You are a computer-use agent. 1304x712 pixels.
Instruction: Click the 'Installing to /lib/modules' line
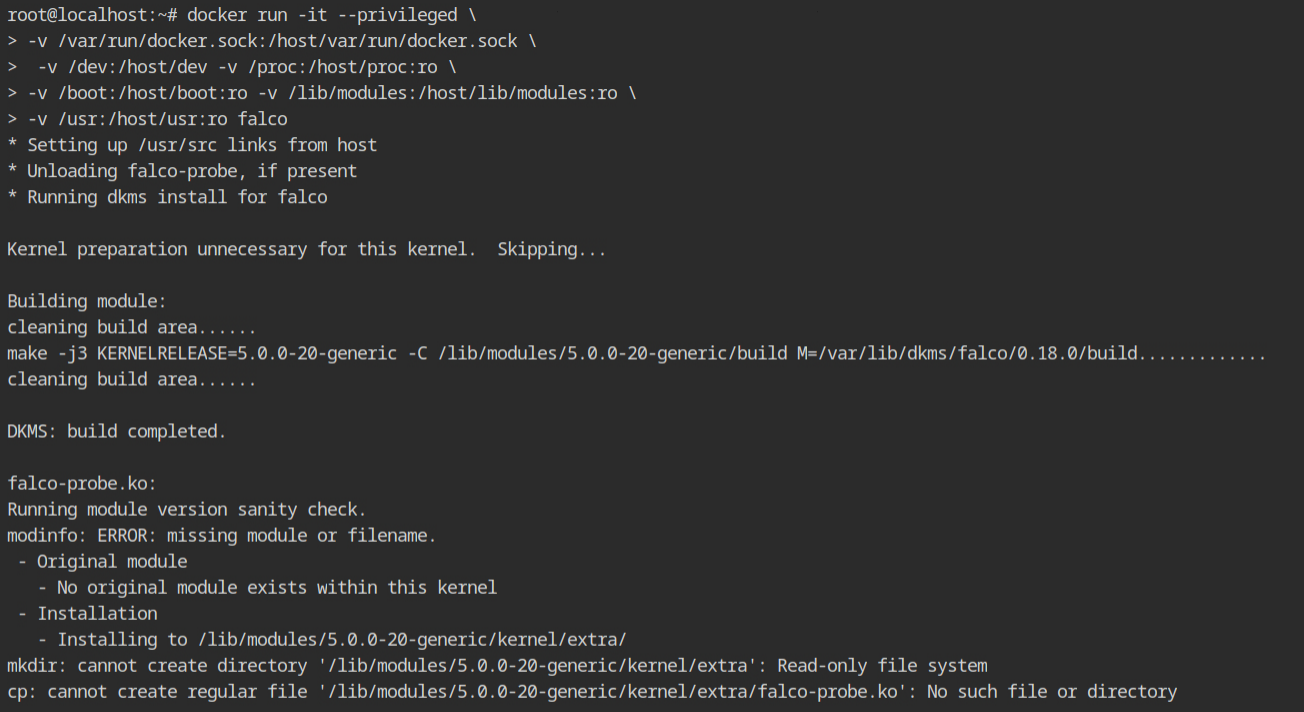pos(332,639)
